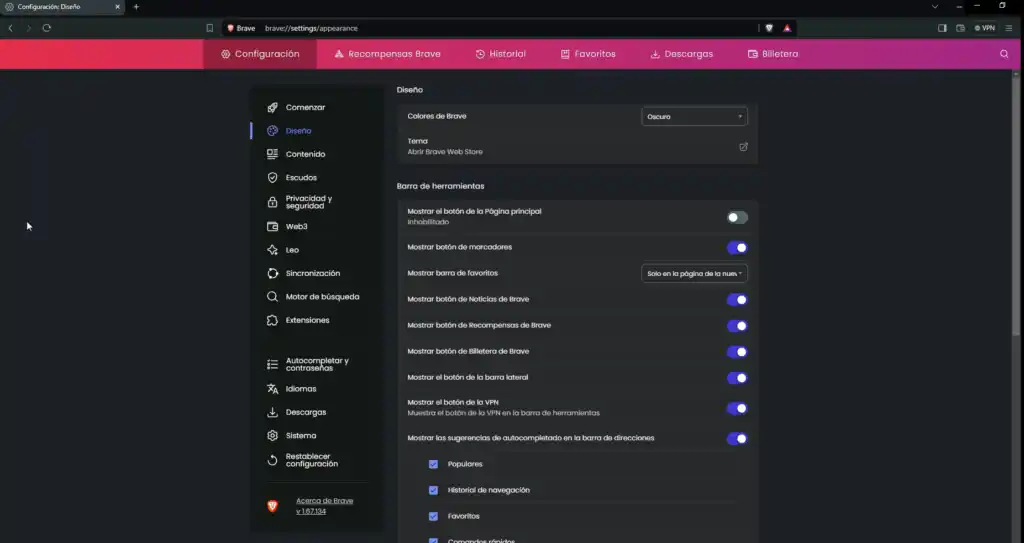Select the Configuración: Diseño browser tab
The width and height of the screenshot is (1024, 543).
click(x=63, y=7)
